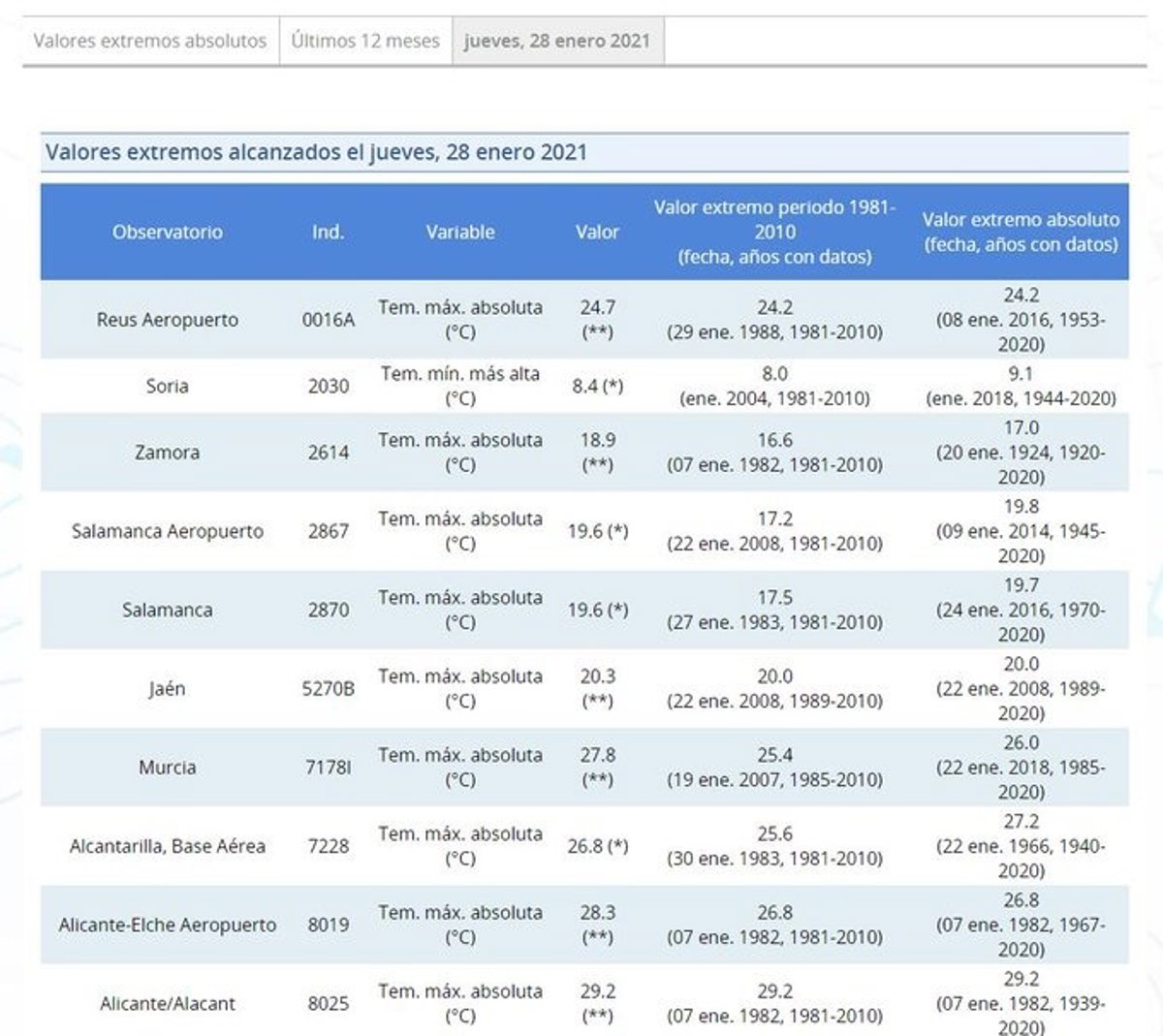The height and width of the screenshot is (1036, 1163).
Task: Click the Valor extremo absoluto column header
Action: [x=1020, y=233]
